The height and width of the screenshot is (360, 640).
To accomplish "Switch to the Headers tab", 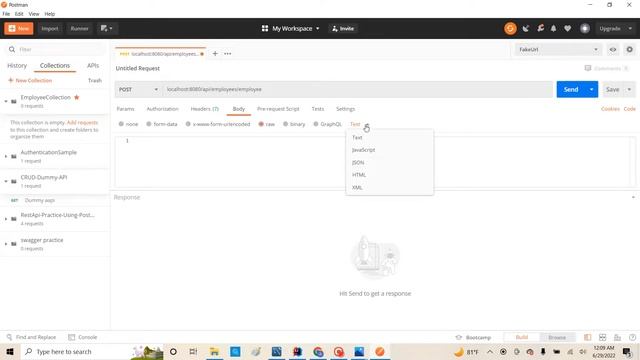I will click(x=204, y=109).
